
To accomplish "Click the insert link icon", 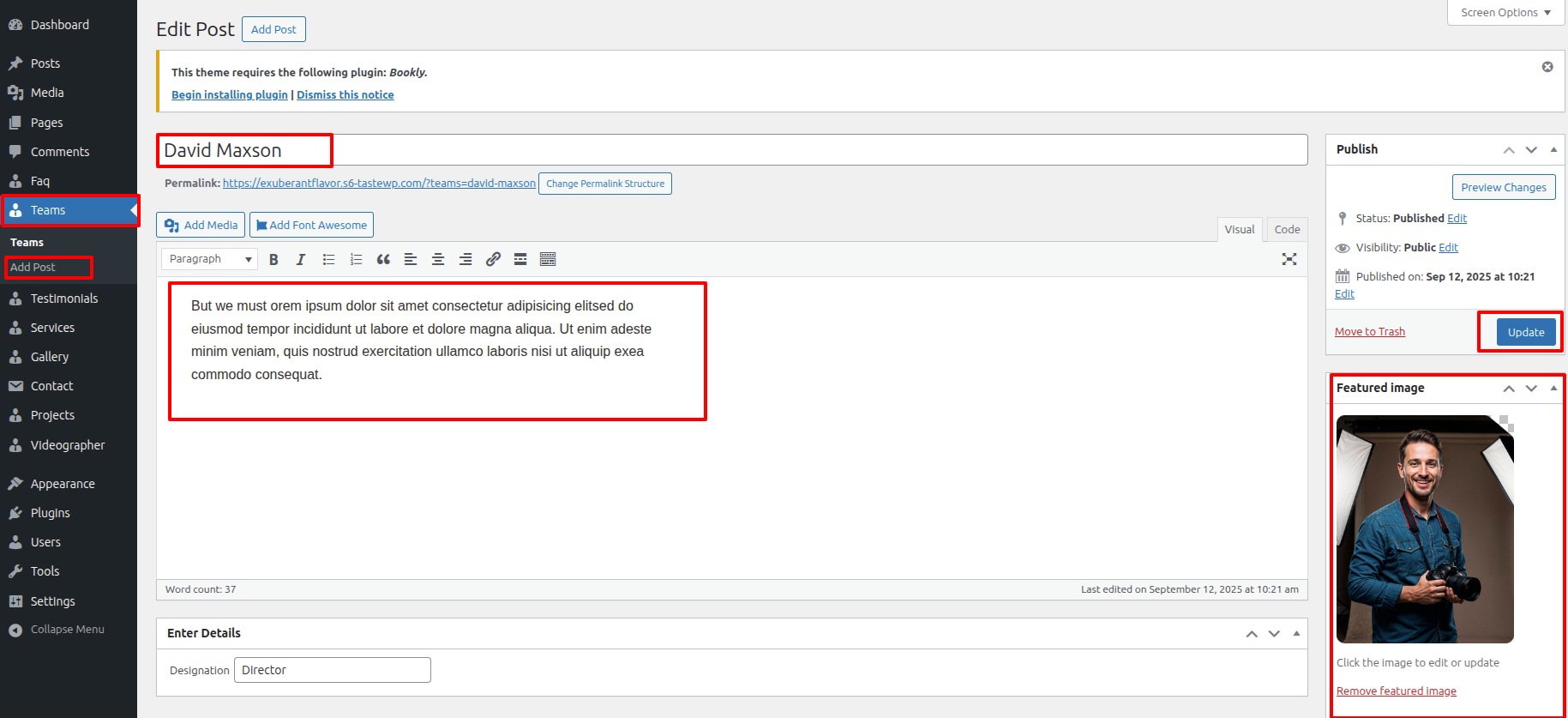I will 493,259.
